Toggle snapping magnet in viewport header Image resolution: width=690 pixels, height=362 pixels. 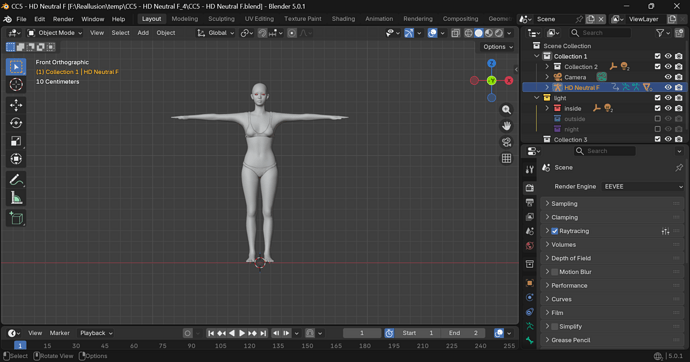pos(262,33)
